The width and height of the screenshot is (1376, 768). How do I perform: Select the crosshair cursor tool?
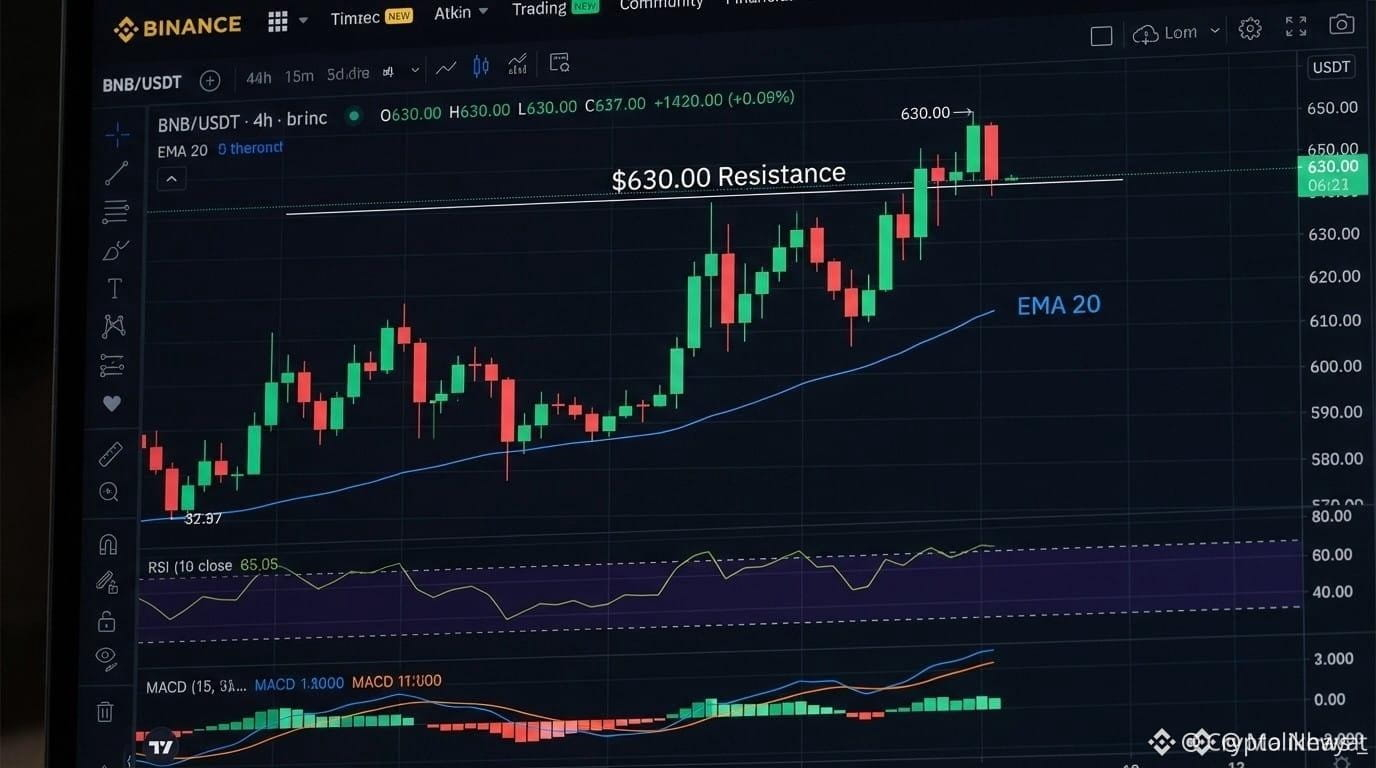(x=117, y=134)
